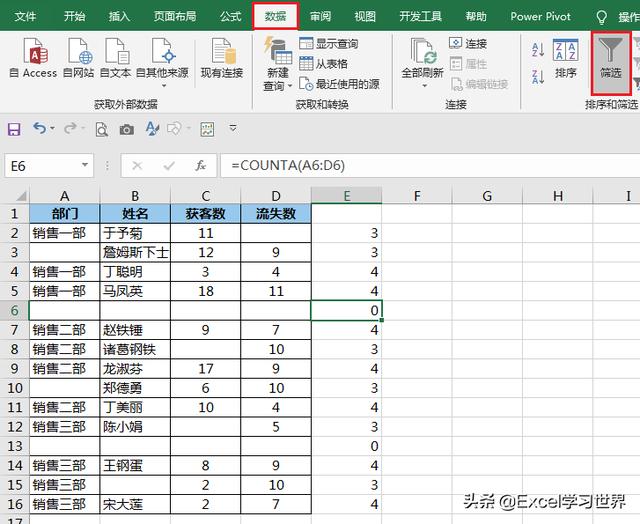Choose 从表格 from table option
Viewport: 640px width, 524px height.
[323, 64]
